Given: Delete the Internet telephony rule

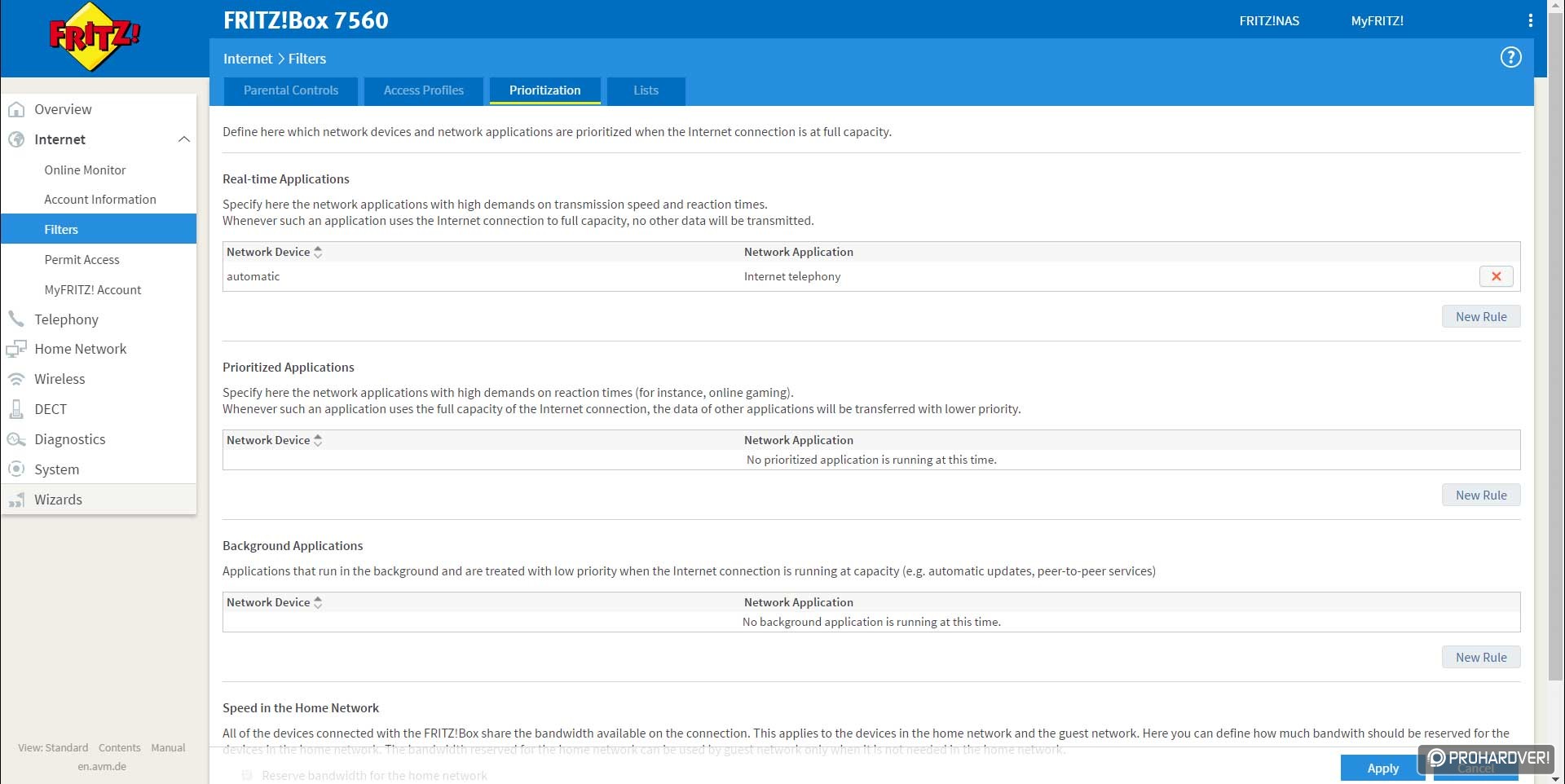Looking at the screenshot, I should (1496, 276).
